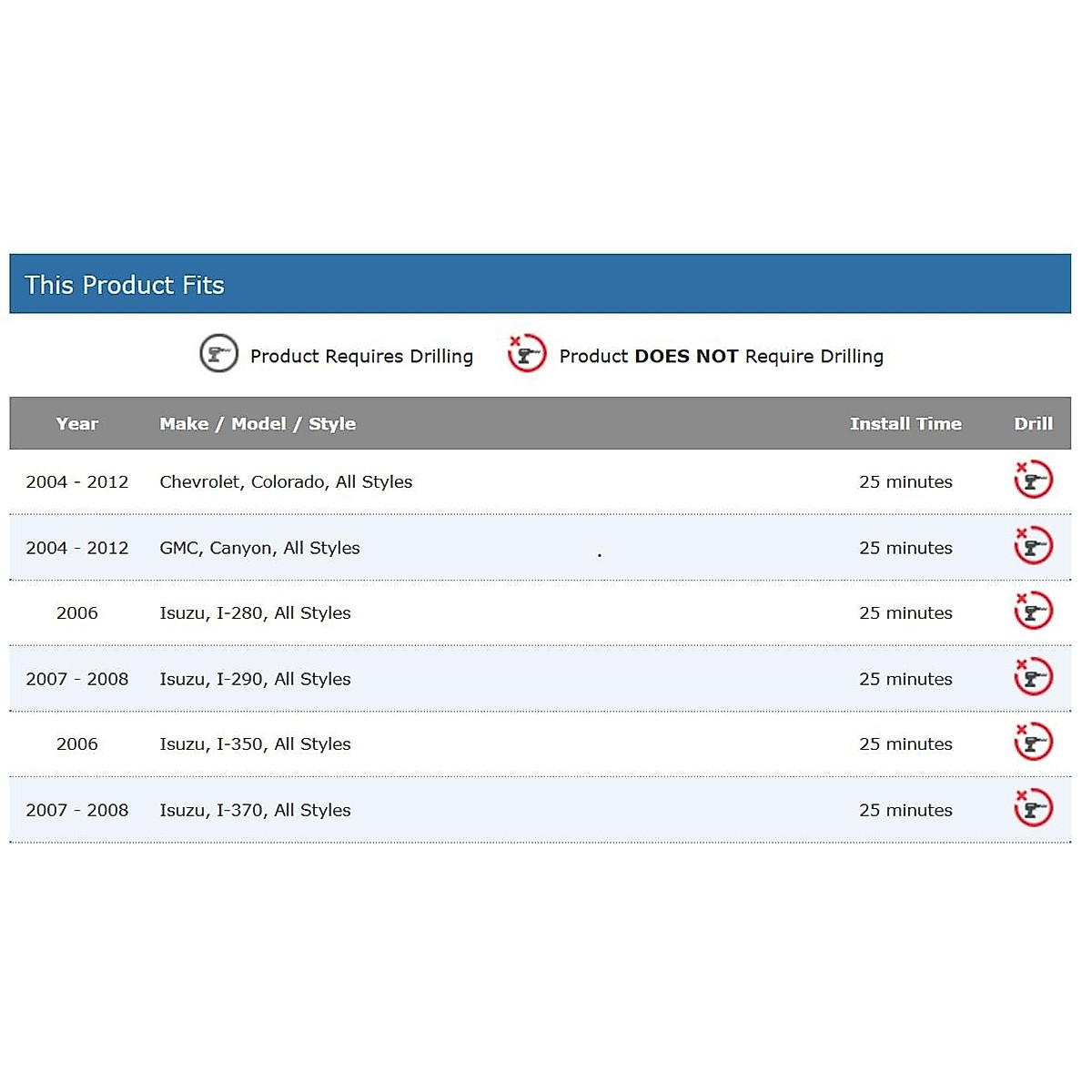Click the drill icon in Isuzu I-370 row
Viewport: 1092px width, 1092px height.
[x=1033, y=808]
